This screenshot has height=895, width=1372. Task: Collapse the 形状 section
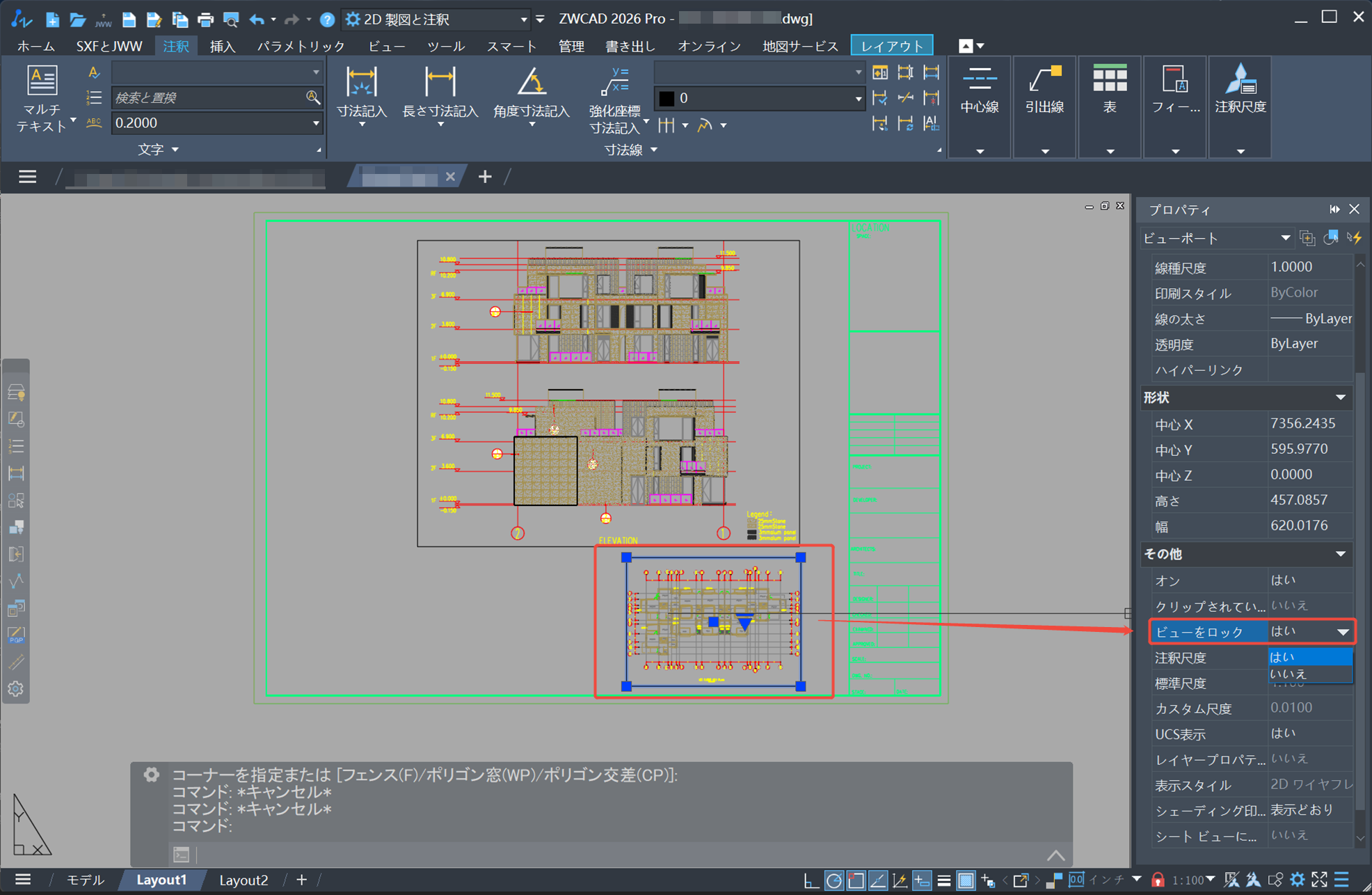click(x=1340, y=397)
